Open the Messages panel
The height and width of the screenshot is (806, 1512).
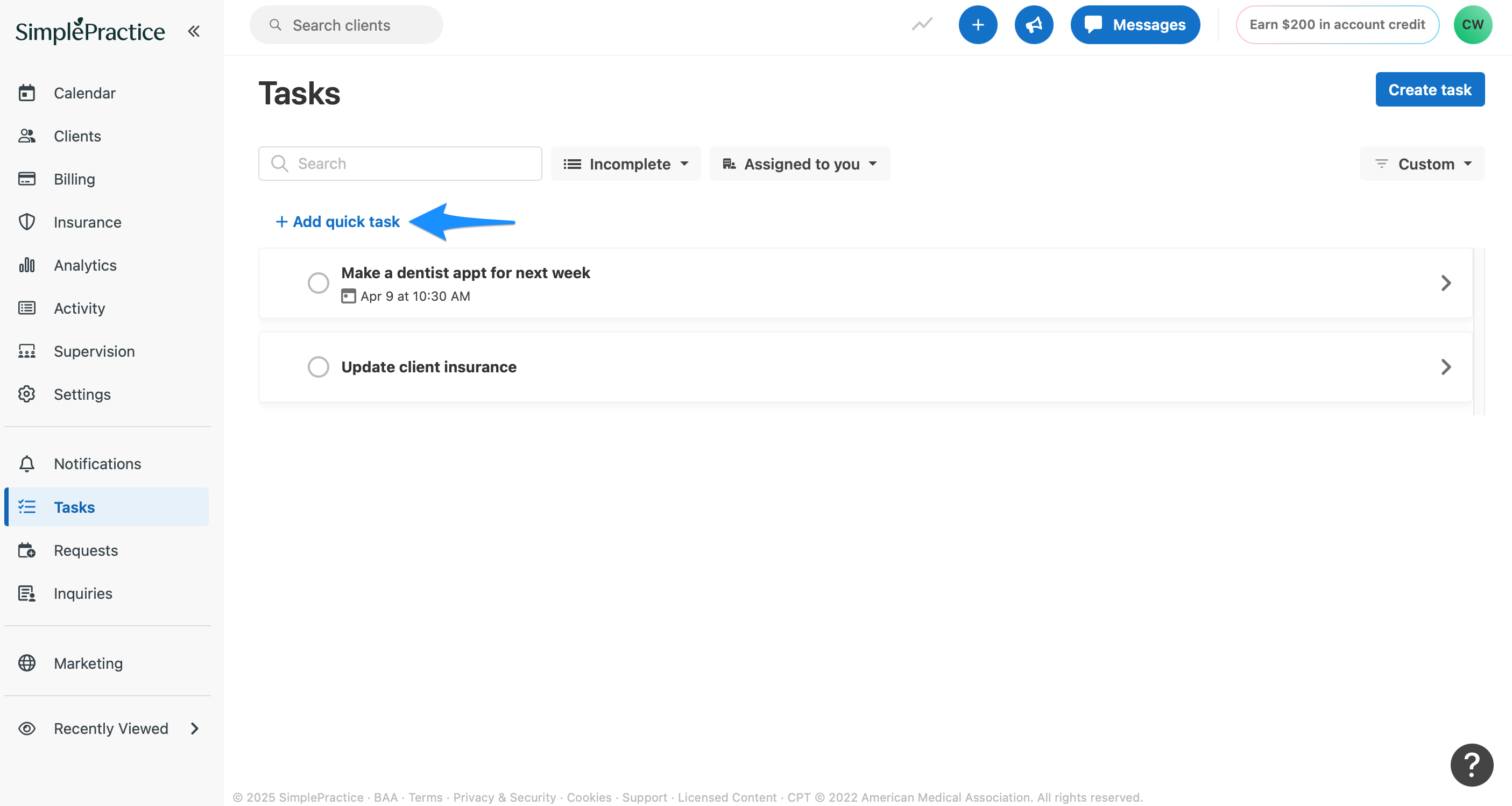click(x=1135, y=25)
